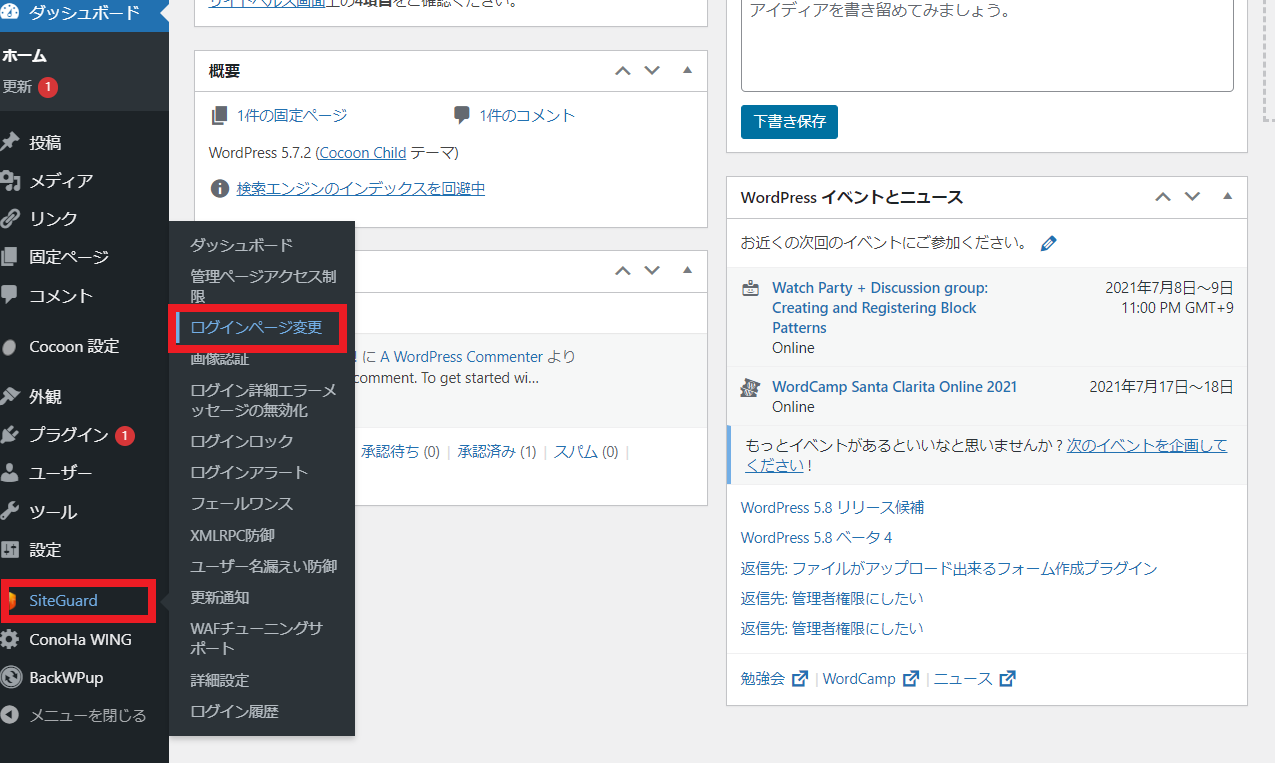Viewport: 1275px width, 763px height.
Task: Select ログインロック from SiteGuard submenu
Action: click(242, 441)
